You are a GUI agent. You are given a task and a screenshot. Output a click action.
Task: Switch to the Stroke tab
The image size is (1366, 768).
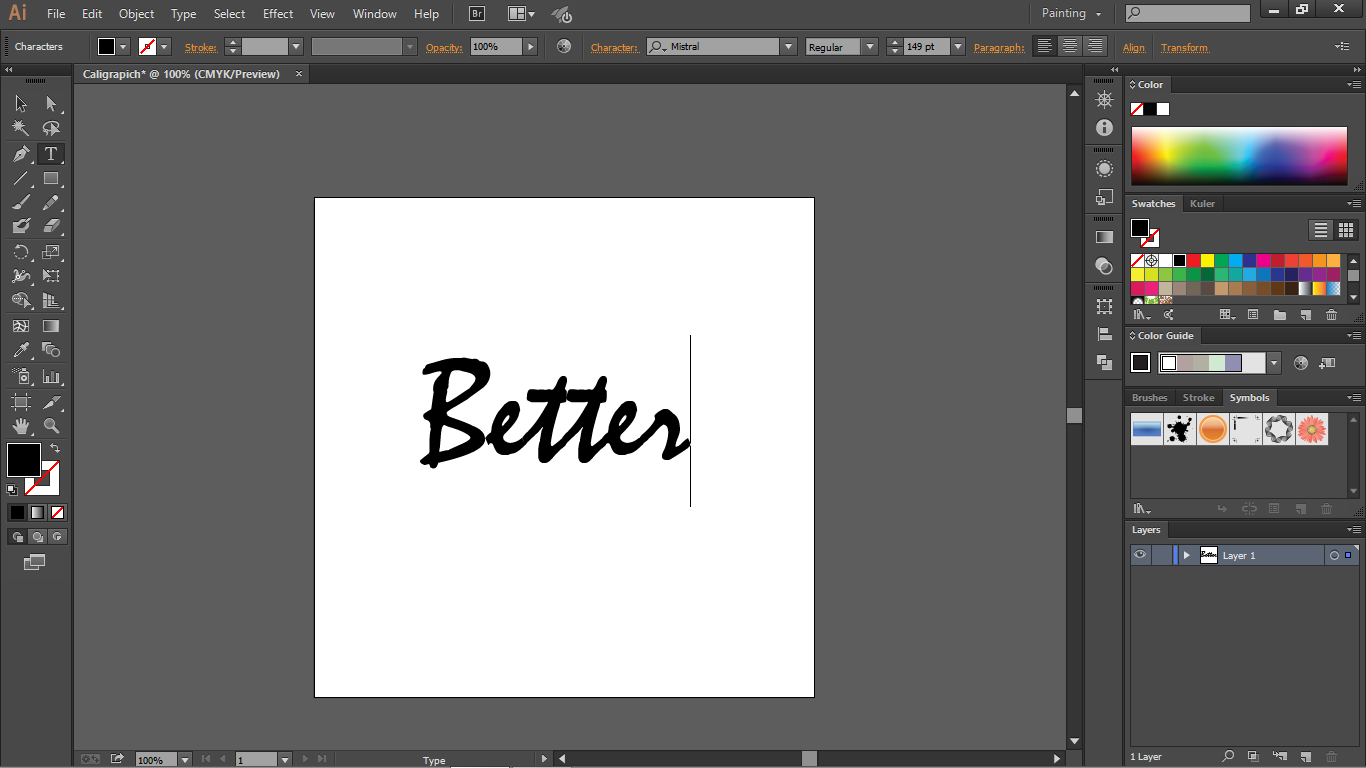(x=1198, y=398)
